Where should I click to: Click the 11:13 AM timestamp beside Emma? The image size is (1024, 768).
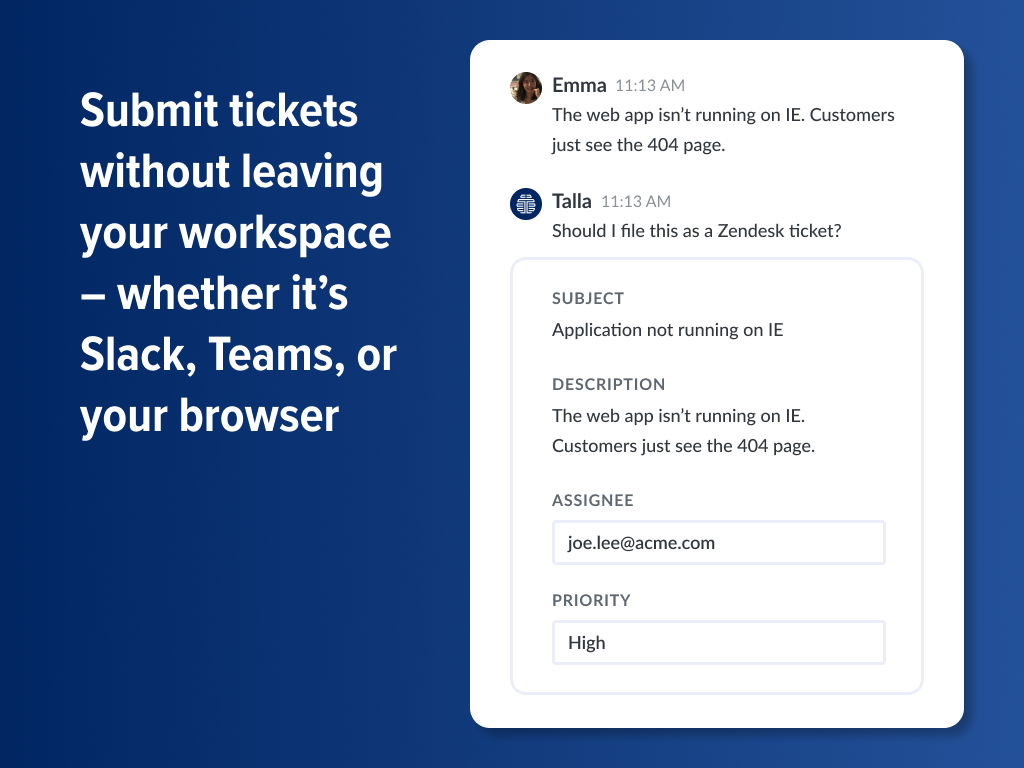(650, 86)
